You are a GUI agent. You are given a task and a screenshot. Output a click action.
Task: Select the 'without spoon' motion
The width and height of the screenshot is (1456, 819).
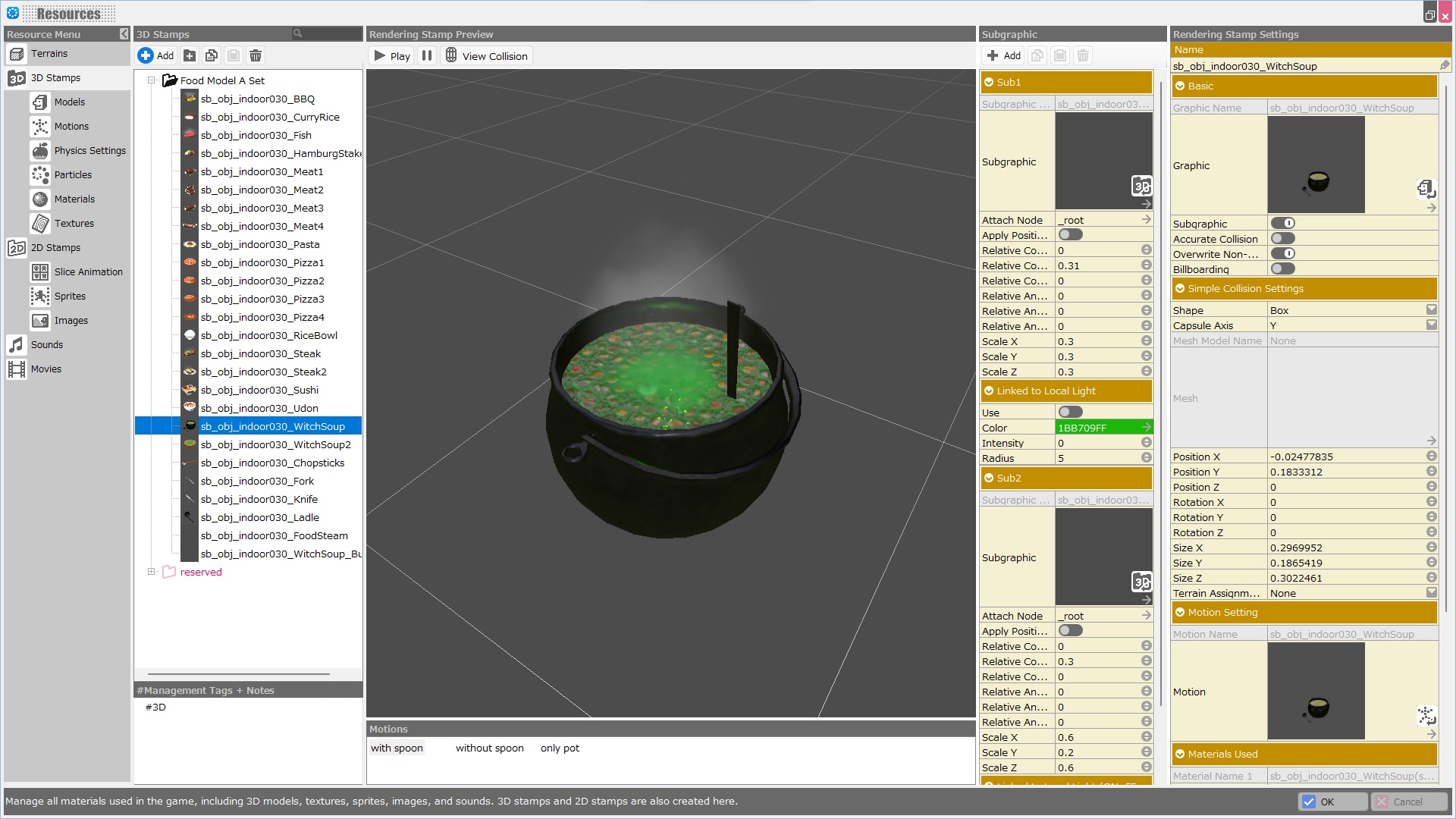(x=489, y=748)
